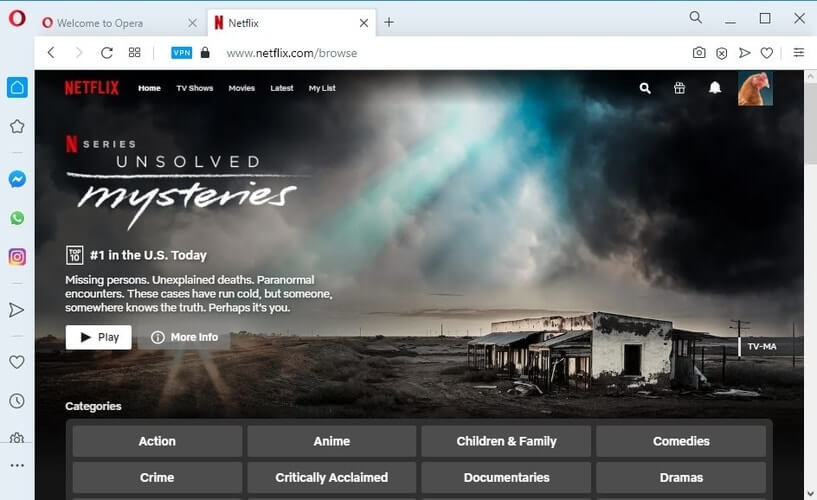Open TV Shows section
Image resolution: width=817 pixels, height=500 pixels.
point(194,88)
